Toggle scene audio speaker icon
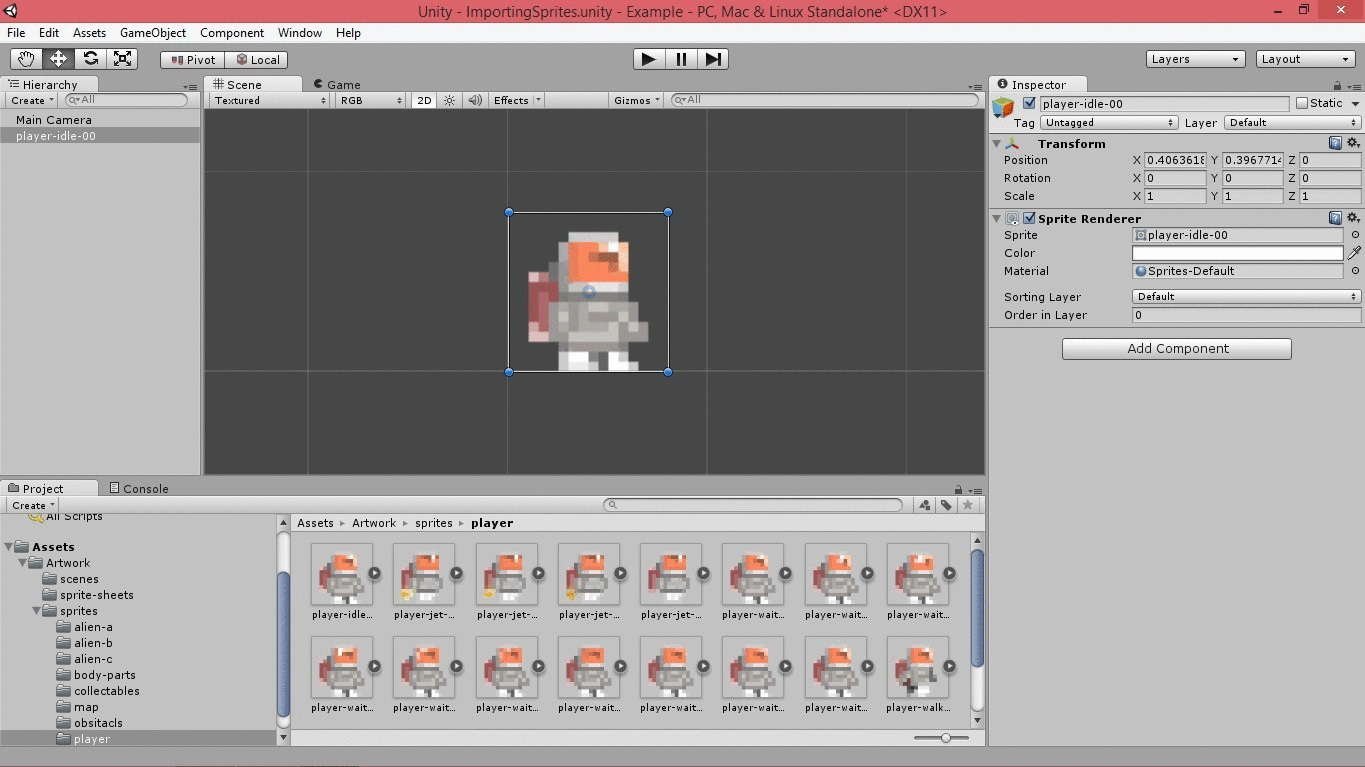Screen dimensions: 1365x767 (x=475, y=100)
